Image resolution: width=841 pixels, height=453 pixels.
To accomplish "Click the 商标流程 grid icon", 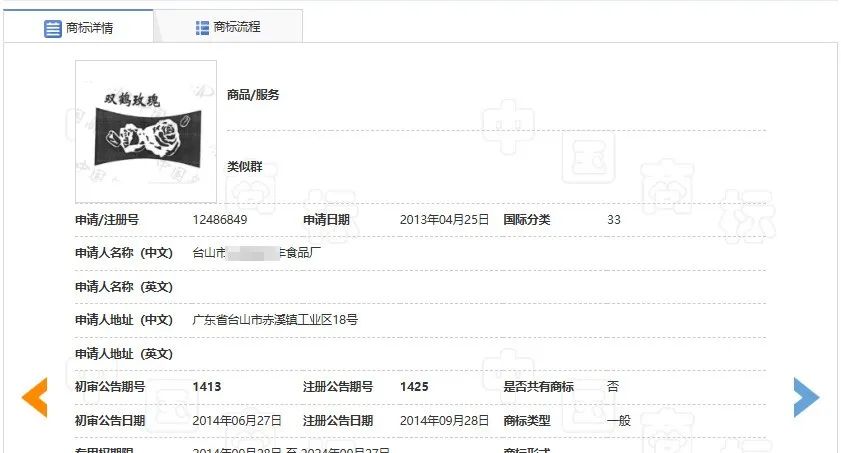I will click(x=202, y=27).
